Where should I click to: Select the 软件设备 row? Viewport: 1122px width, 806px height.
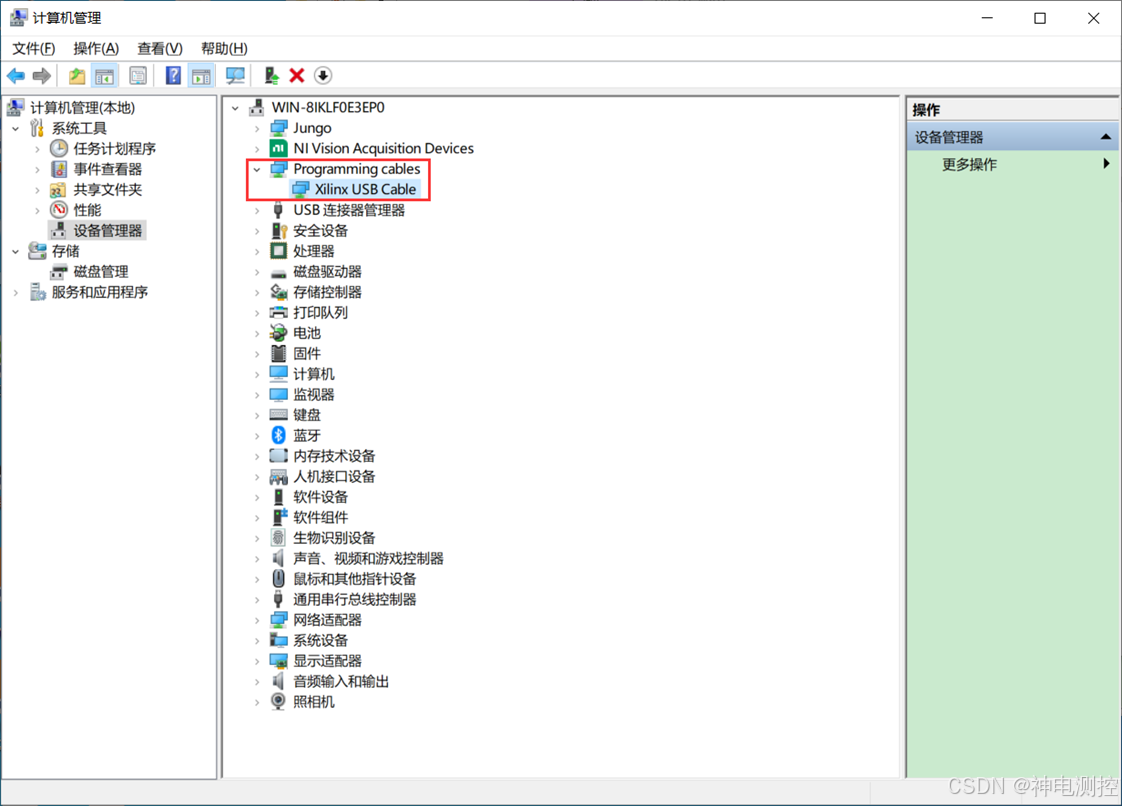point(321,497)
